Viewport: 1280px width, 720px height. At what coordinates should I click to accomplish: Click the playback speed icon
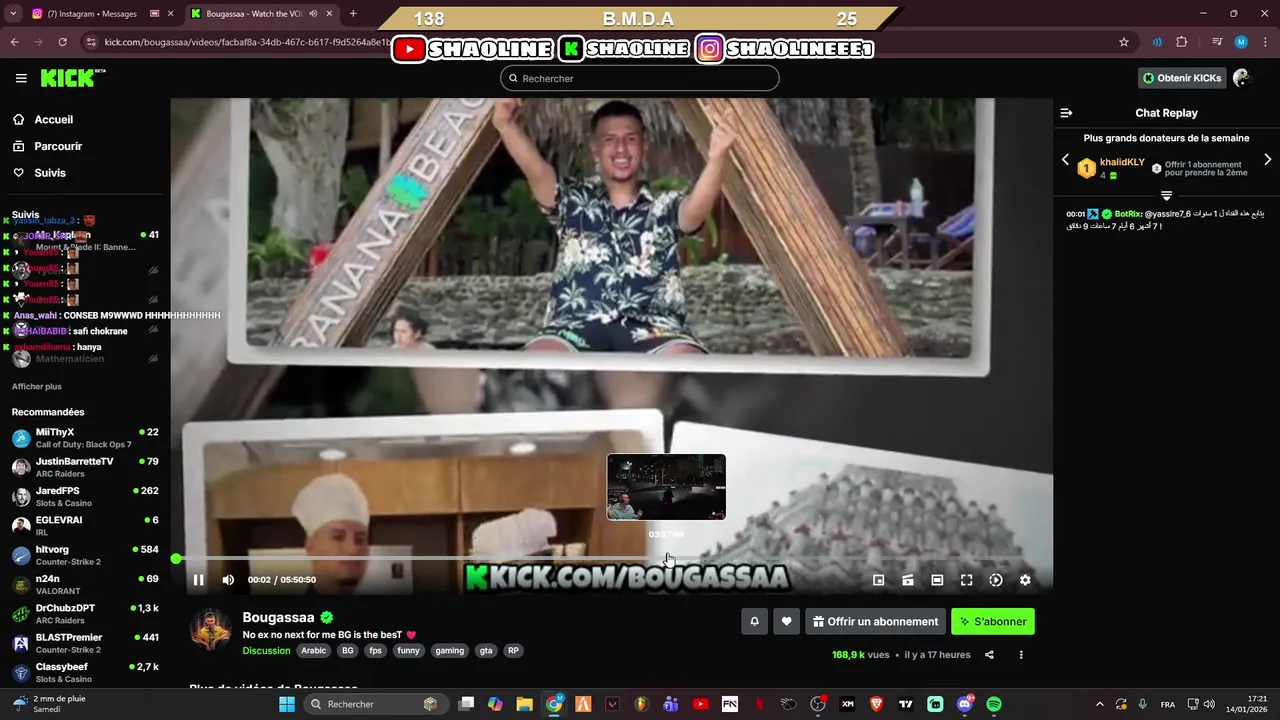point(996,580)
